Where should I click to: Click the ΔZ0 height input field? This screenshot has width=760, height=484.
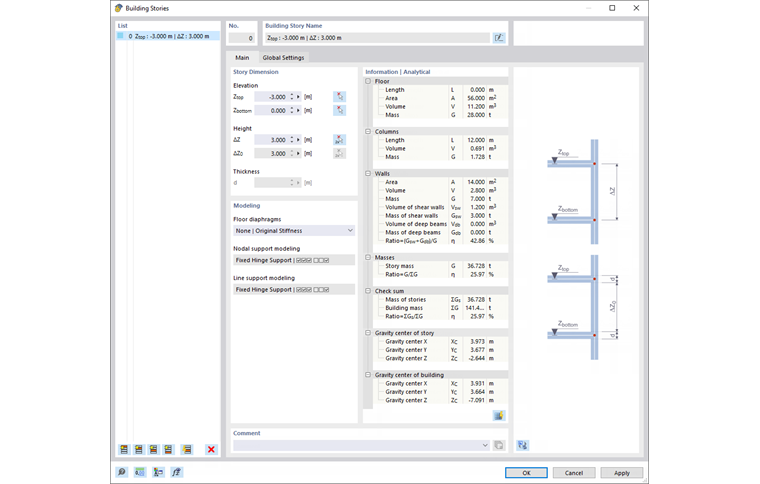pyautogui.click(x=271, y=153)
